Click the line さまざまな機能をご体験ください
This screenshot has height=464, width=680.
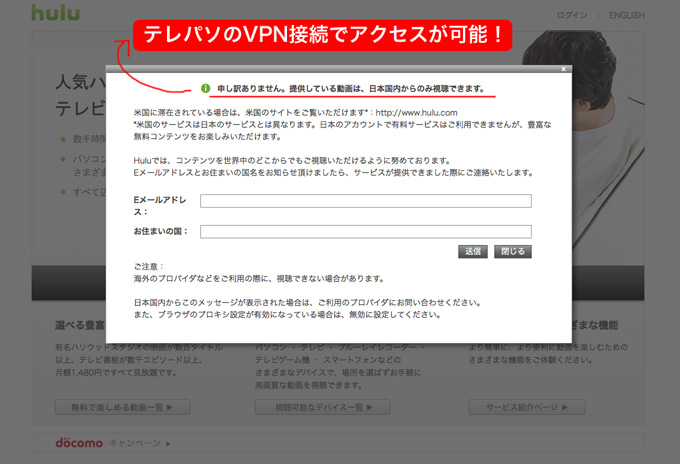(530, 360)
